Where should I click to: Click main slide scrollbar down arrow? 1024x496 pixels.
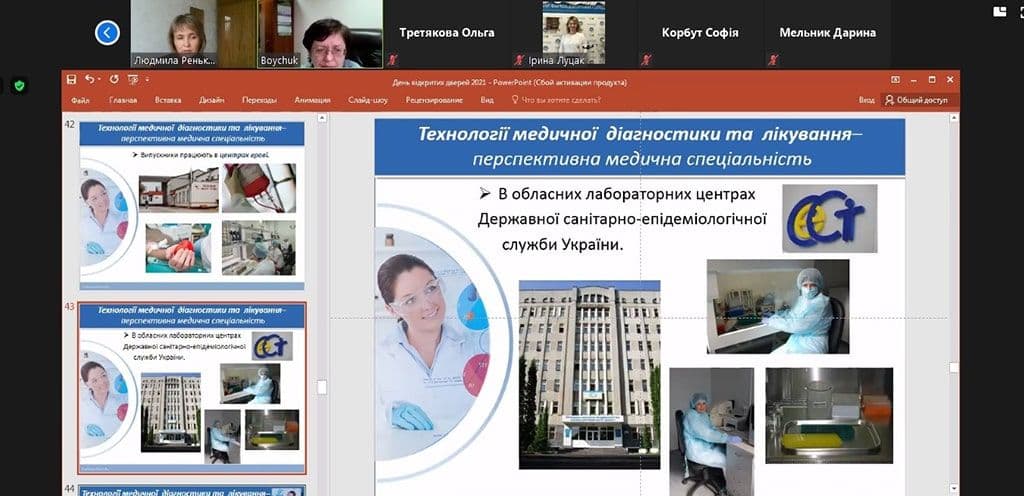tap(954, 488)
